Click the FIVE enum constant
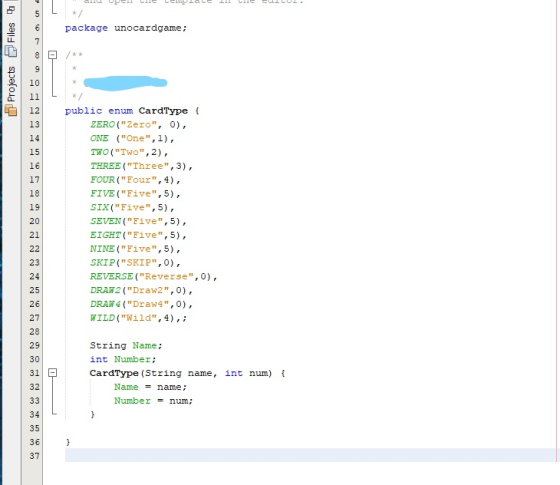Image resolution: width=560 pixels, height=485 pixels. [102, 194]
